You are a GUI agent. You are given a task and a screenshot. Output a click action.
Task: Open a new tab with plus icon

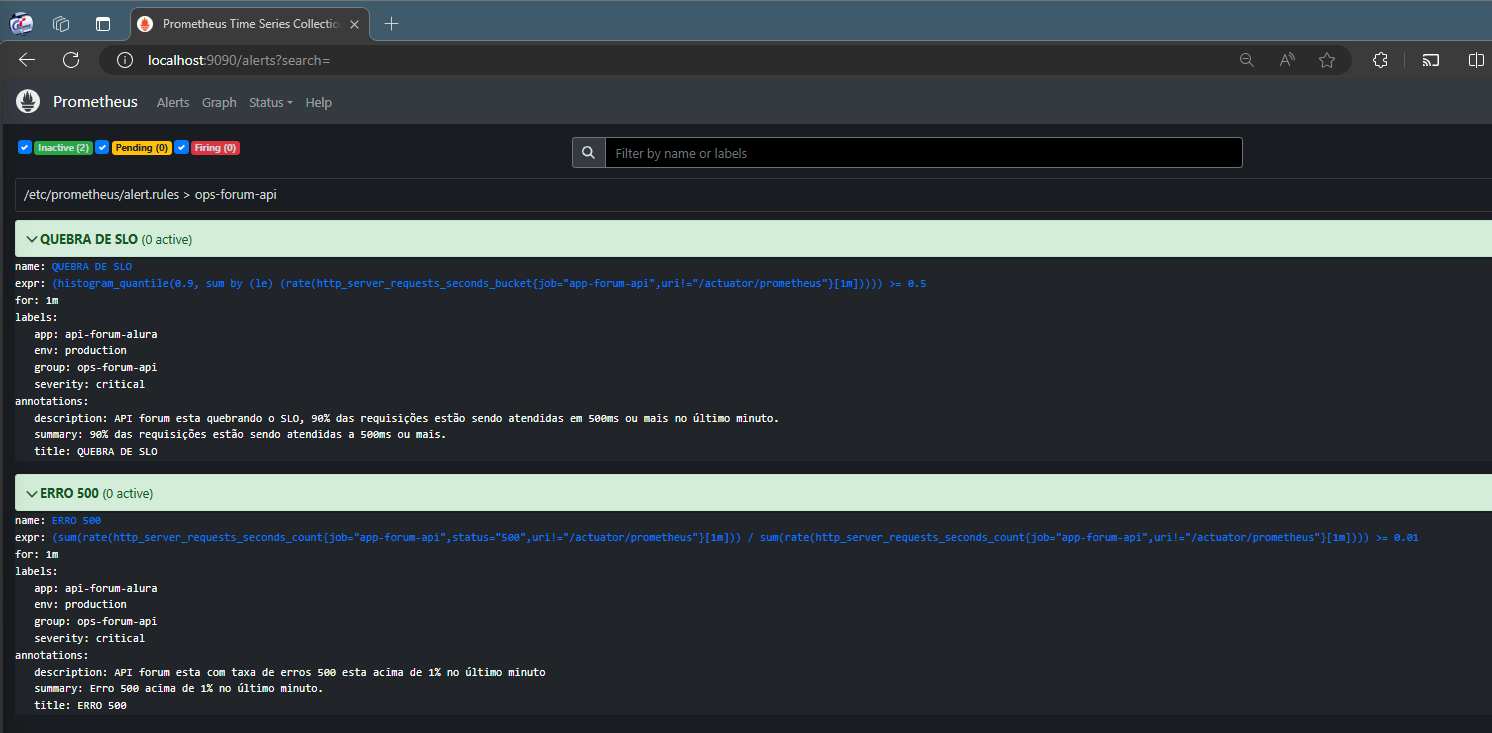point(391,23)
